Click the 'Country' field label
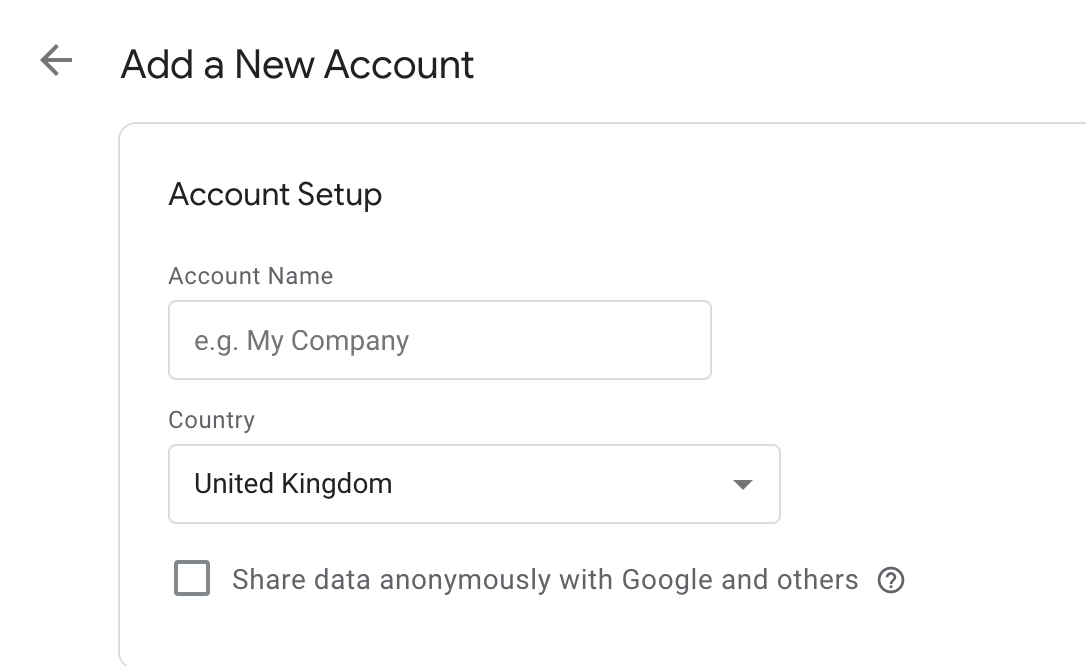This screenshot has width=1086, height=666. pos(212,420)
